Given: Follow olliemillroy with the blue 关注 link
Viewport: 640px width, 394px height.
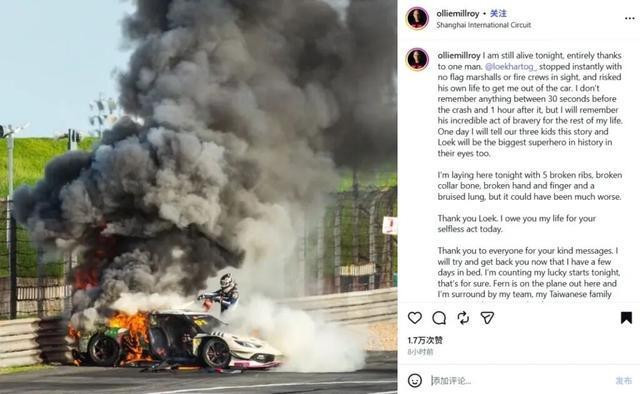Looking at the screenshot, I should coord(498,13).
